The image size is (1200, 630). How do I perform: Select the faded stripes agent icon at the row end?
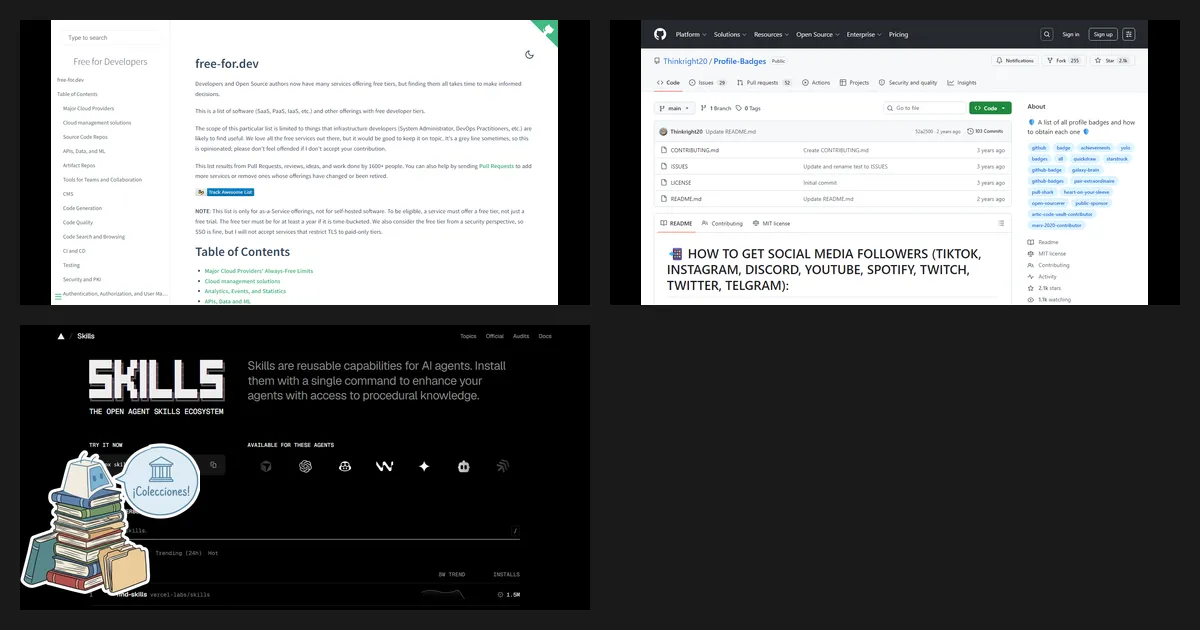pos(503,466)
